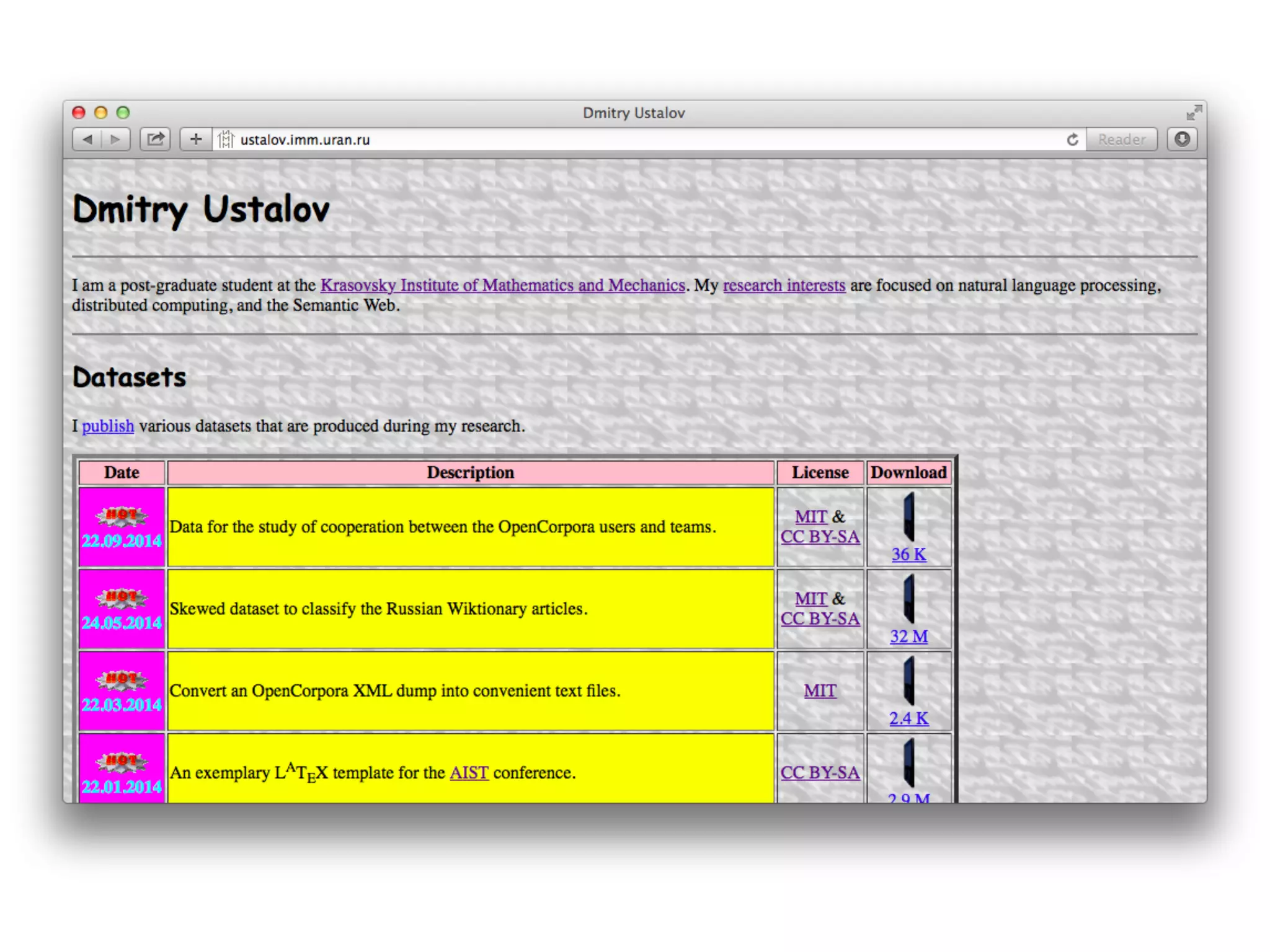Open CC BY-SA license for LaTeX template

tap(820, 773)
